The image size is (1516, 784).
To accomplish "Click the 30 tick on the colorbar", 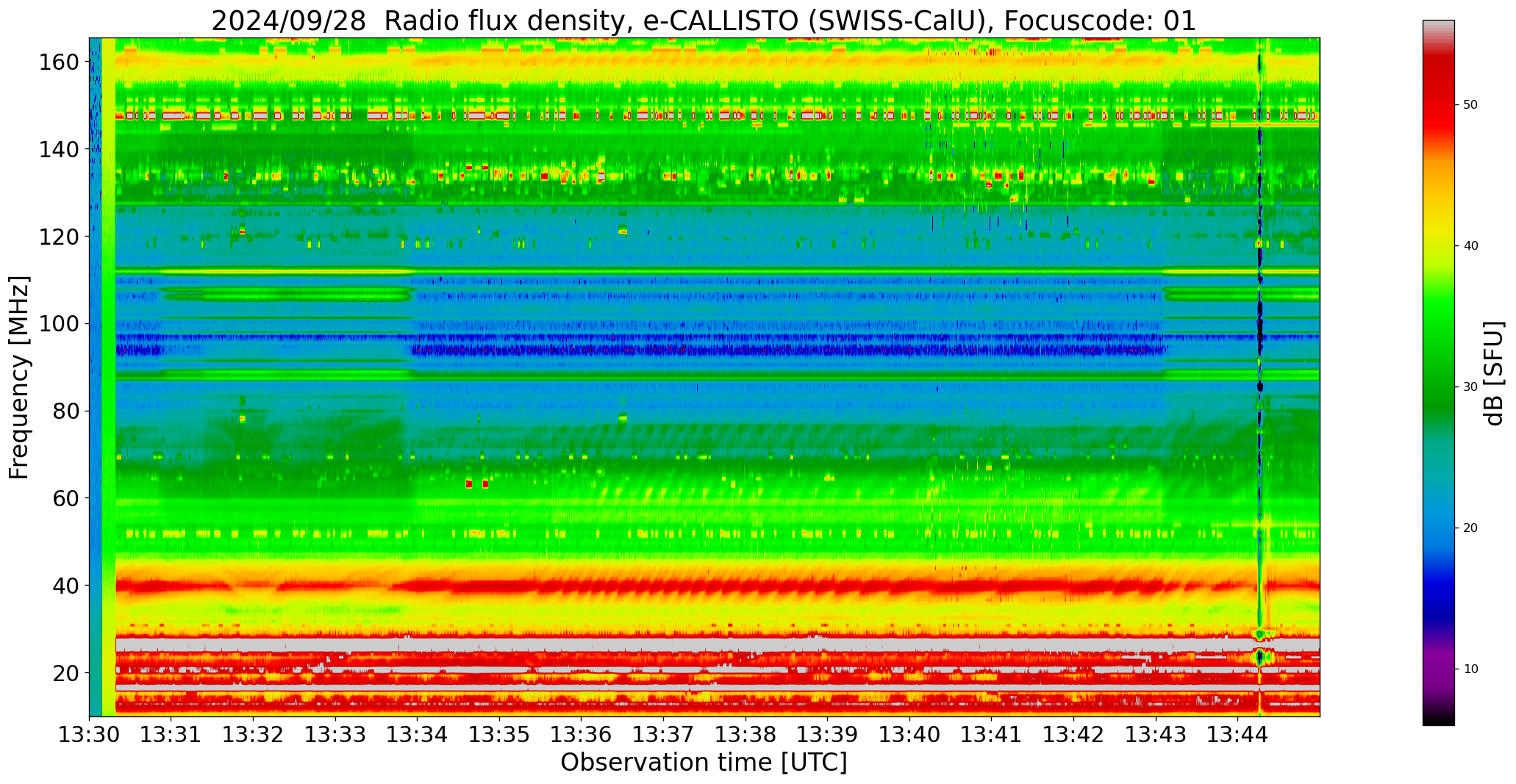I will (1470, 386).
